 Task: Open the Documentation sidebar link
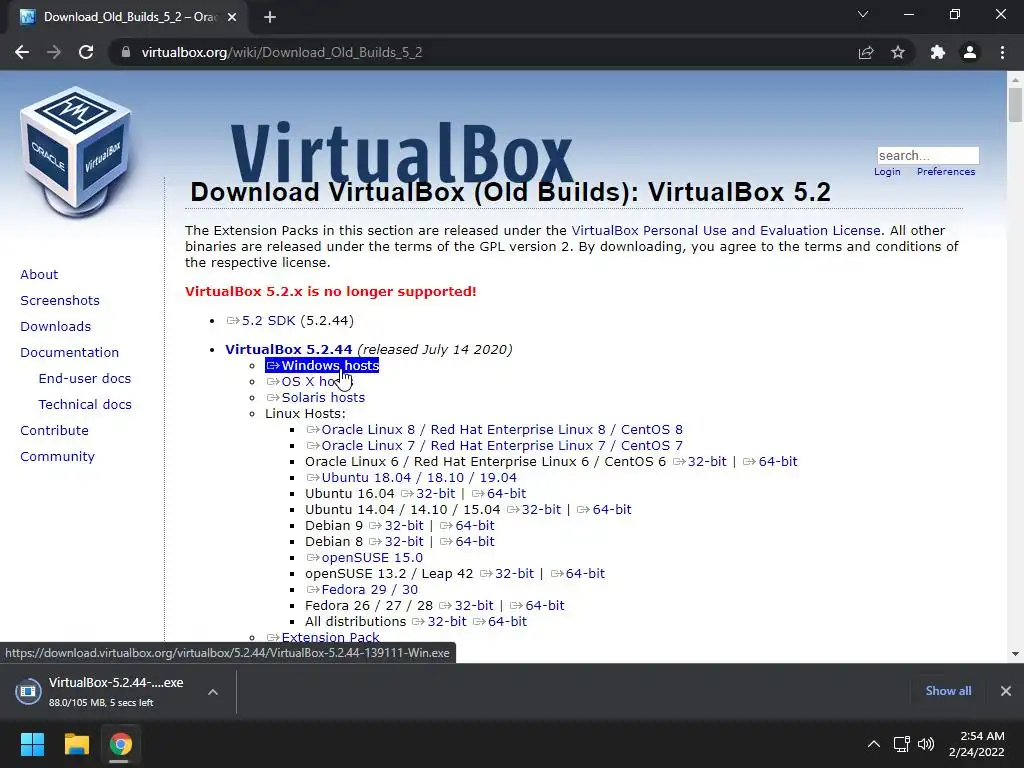[70, 353]
